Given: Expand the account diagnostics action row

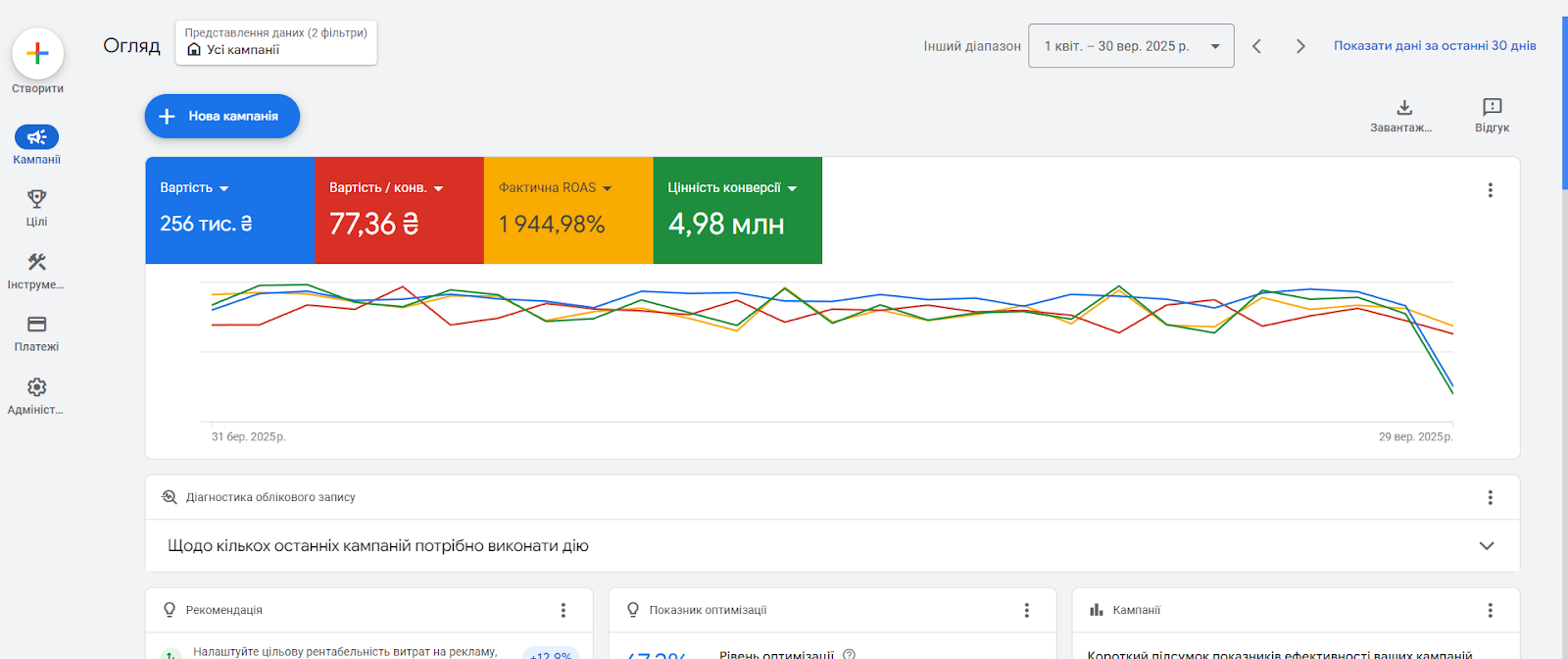Looking at the screenshot, I should 1486,546.
